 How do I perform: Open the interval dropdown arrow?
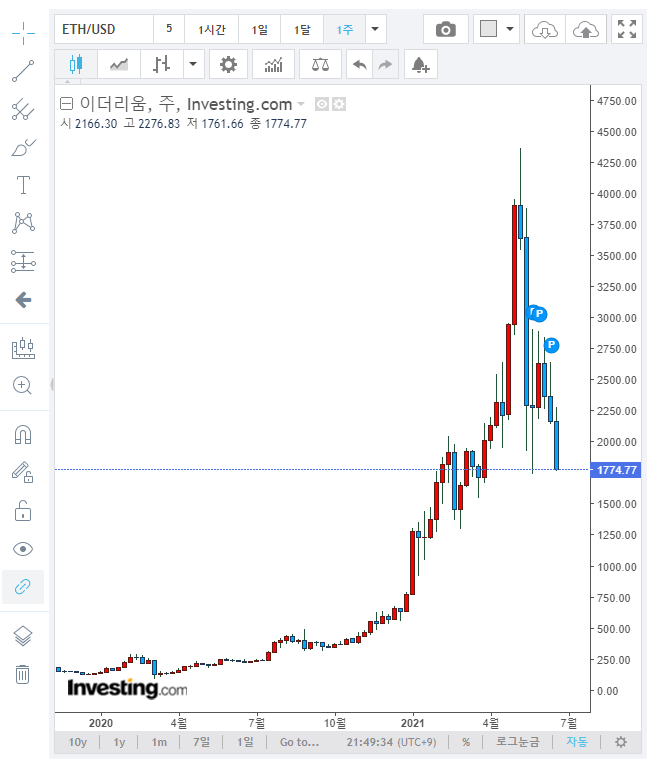coord(375,29)
